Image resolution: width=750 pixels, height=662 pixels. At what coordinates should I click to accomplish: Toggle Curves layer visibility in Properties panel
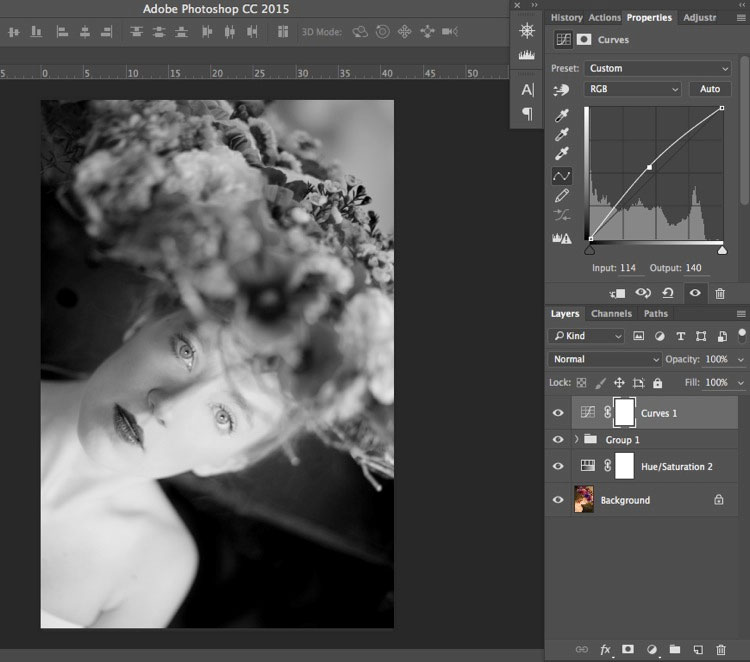695,293
